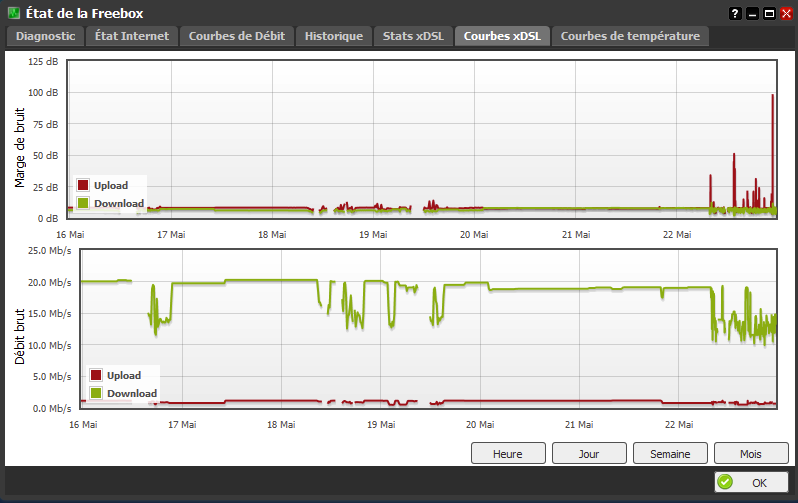Click the 'Marge de bruit' axis label
The height and width of the screenshot is (503, 798).
(20, 148)
